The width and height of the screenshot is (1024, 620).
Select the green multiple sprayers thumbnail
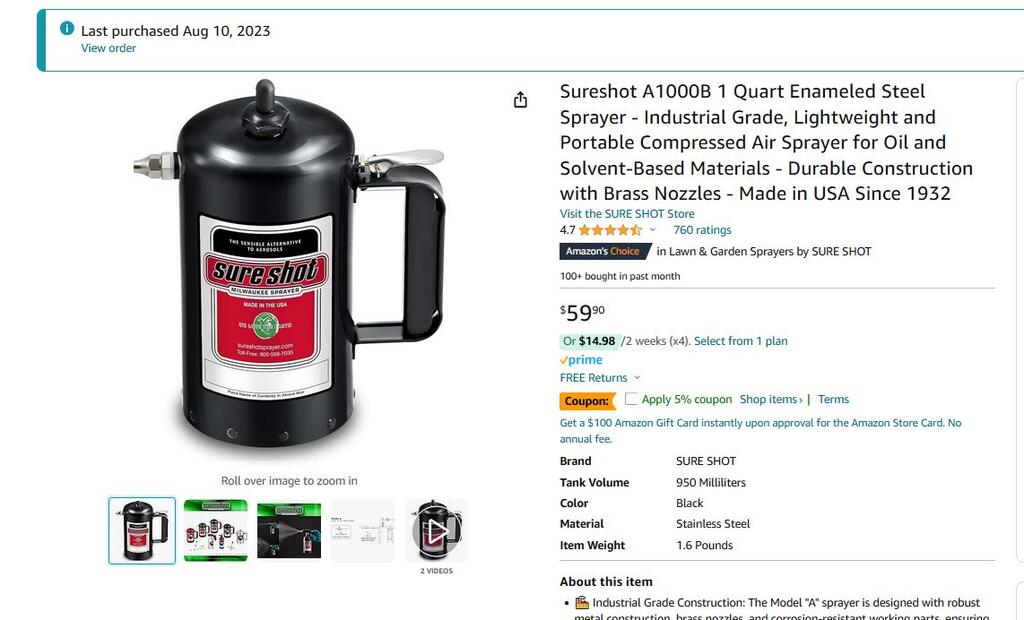click(216, 530)
